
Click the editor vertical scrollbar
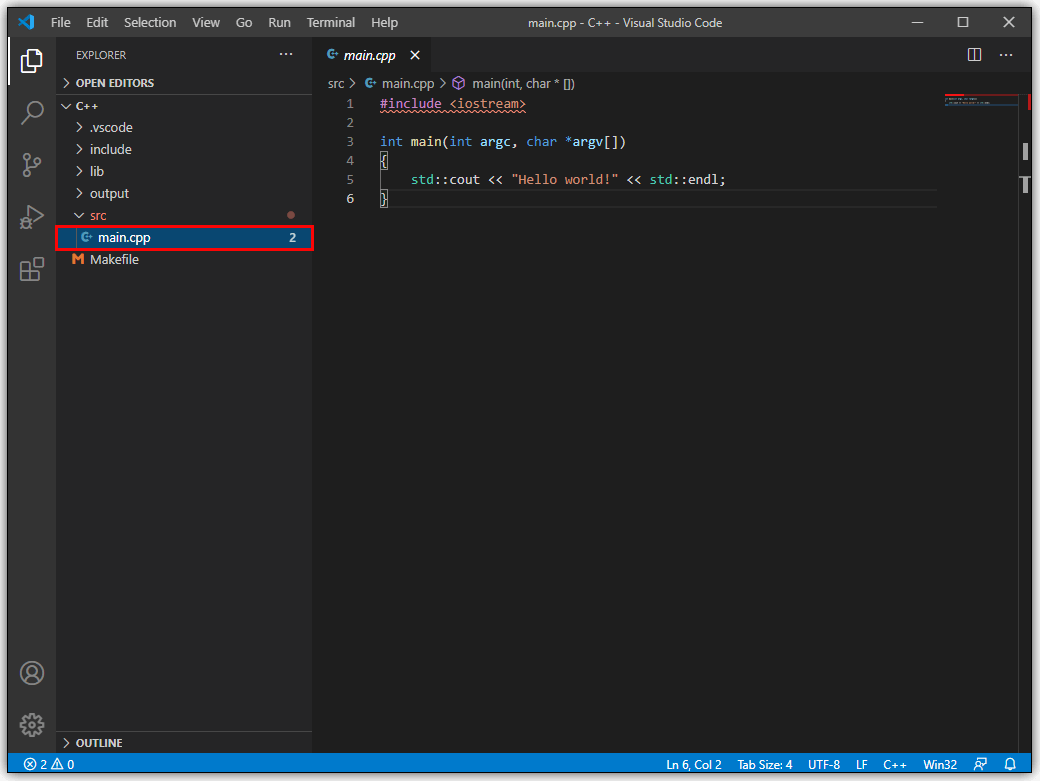click(1025, 422)
